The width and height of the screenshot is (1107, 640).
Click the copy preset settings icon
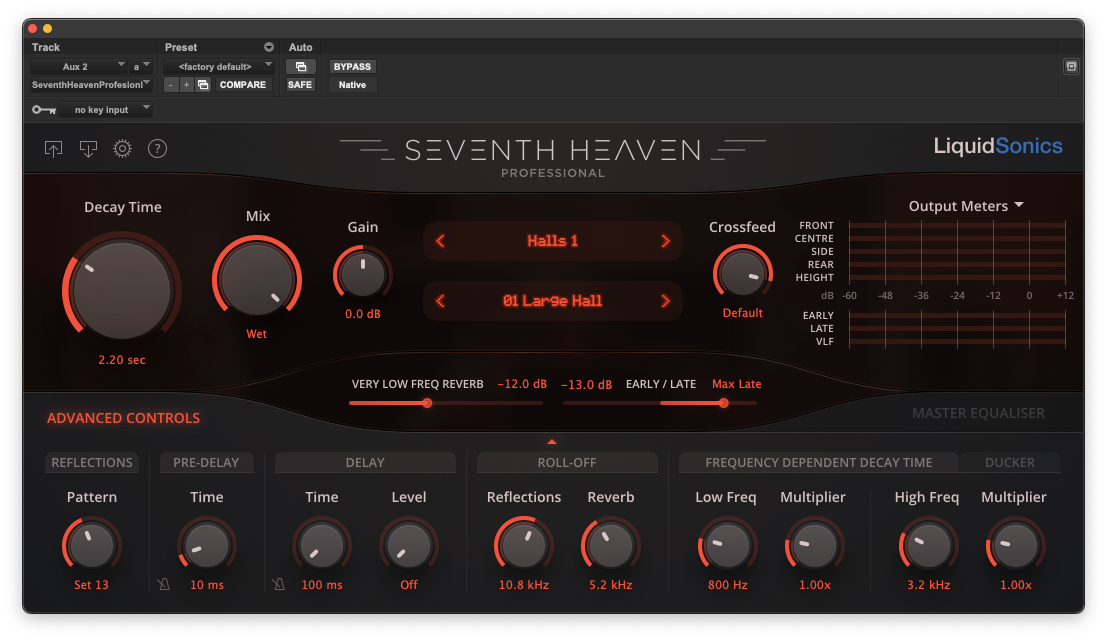(203, 85)
